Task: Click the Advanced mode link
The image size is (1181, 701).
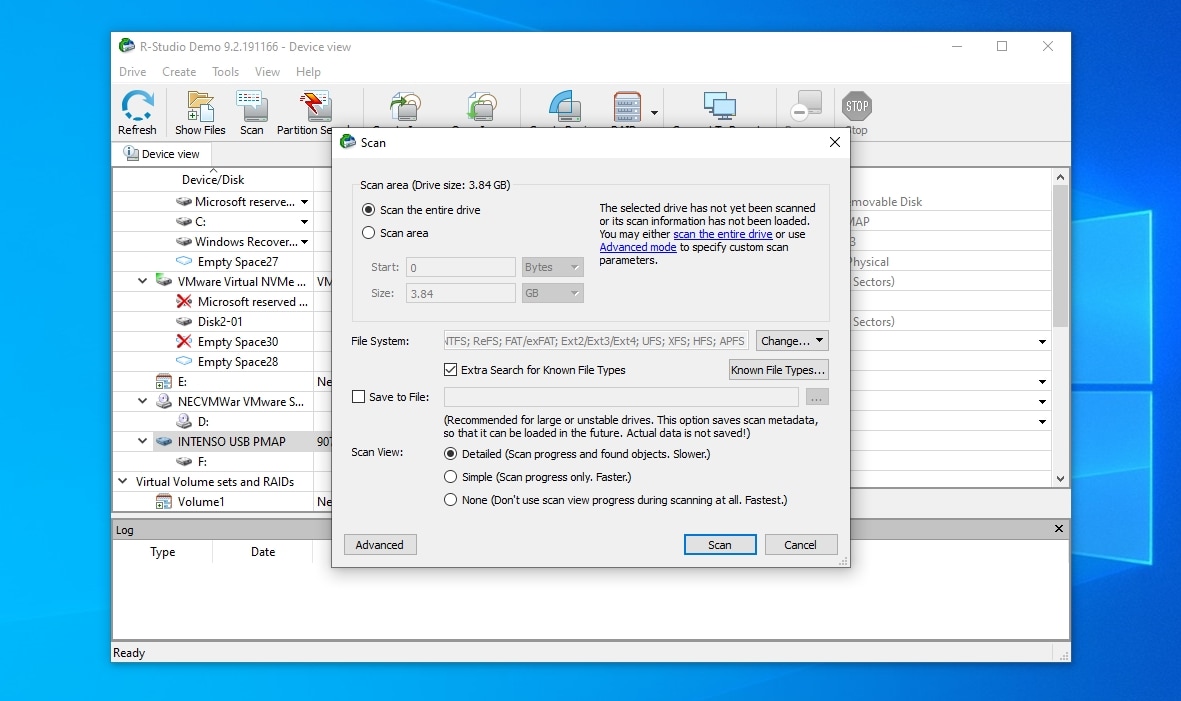Action: [638, 247]
